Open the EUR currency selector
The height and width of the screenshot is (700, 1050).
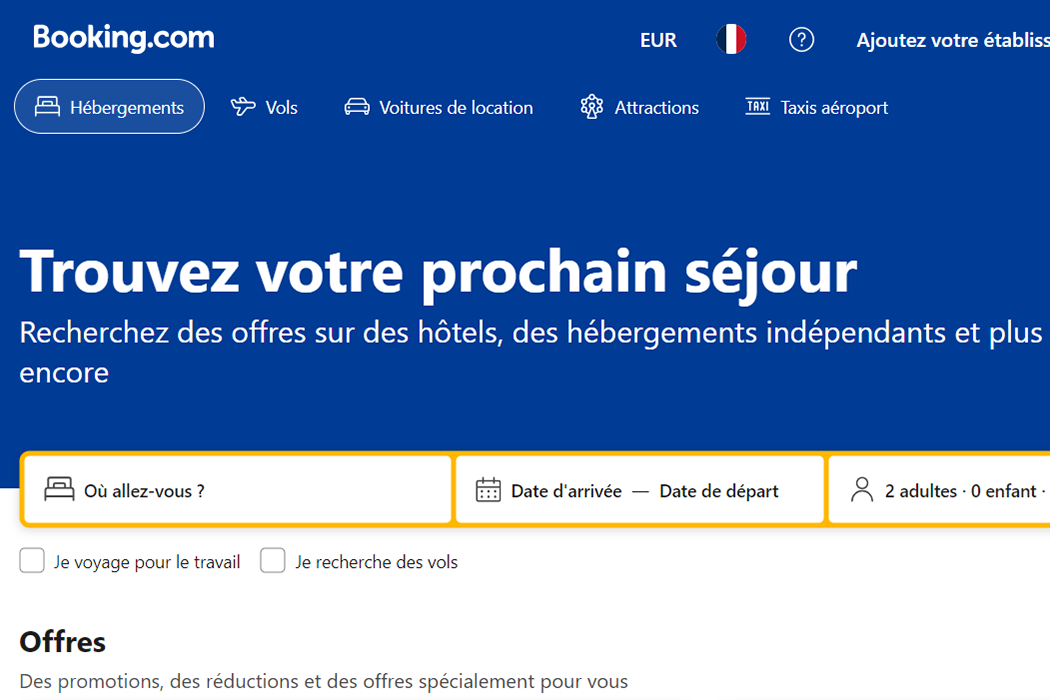658,40
